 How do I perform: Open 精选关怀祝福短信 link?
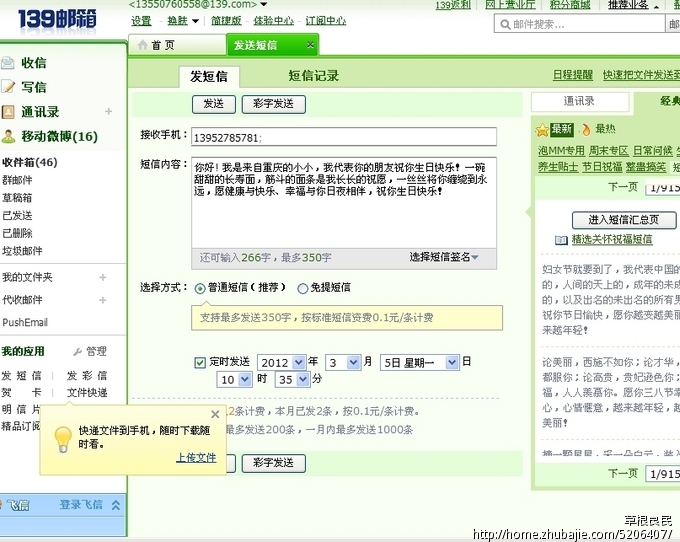[612, 239]
